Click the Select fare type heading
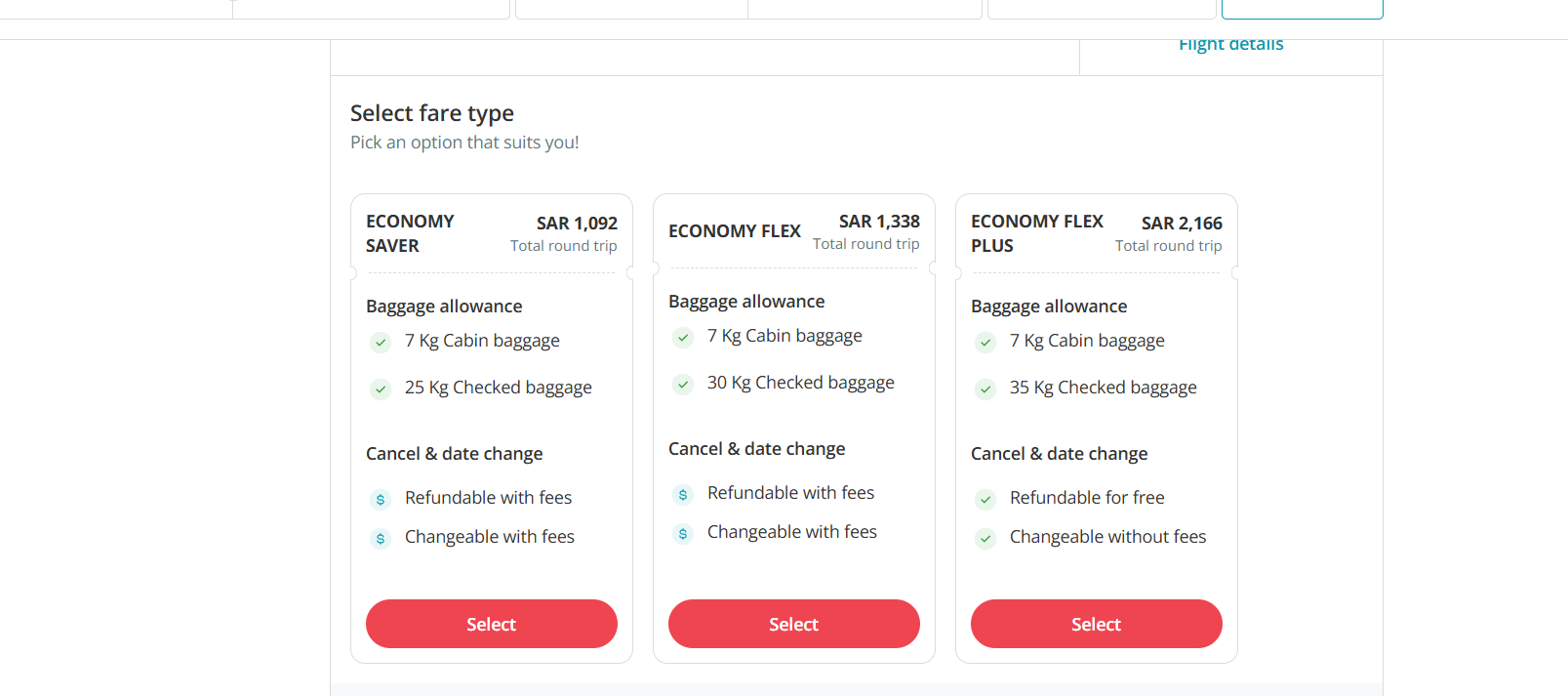Image resolution: width=1568 pixels, height=696 pixels. click(431, 113)
